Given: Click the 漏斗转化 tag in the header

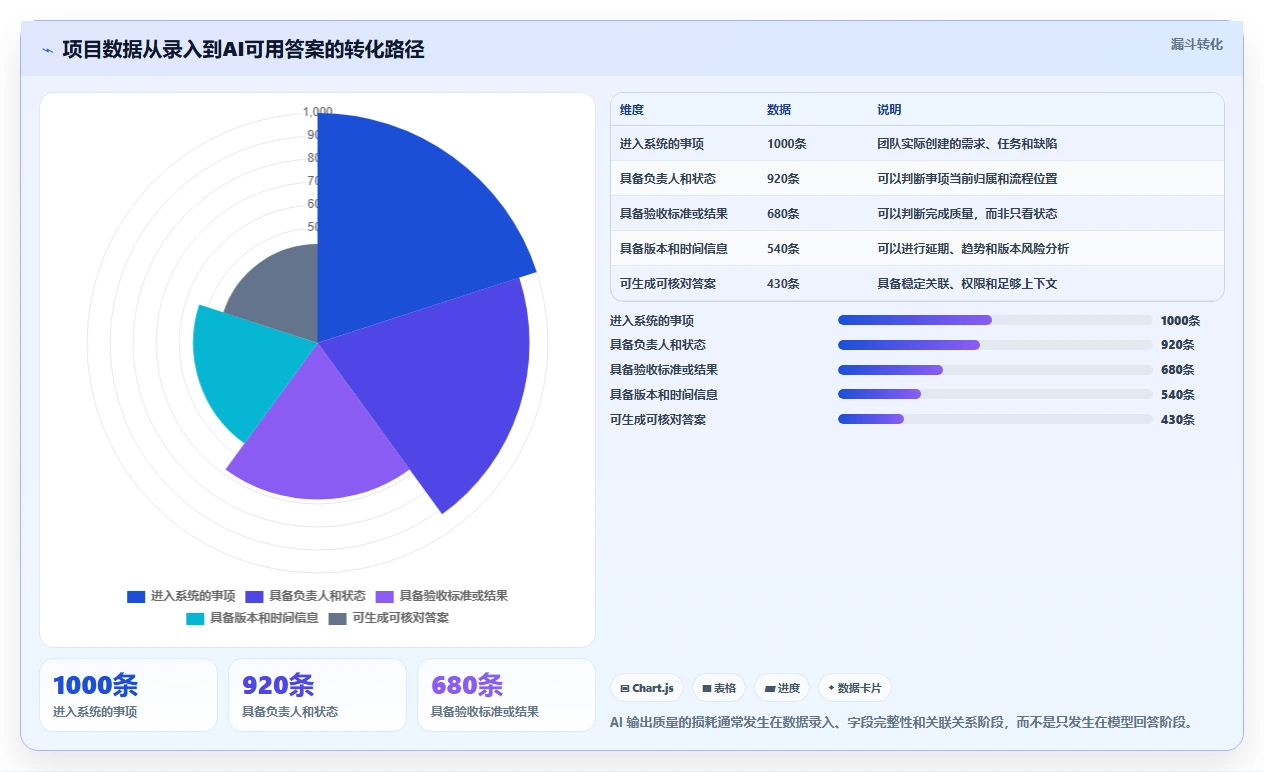Looking at the screenshot, I should 1196,44.
